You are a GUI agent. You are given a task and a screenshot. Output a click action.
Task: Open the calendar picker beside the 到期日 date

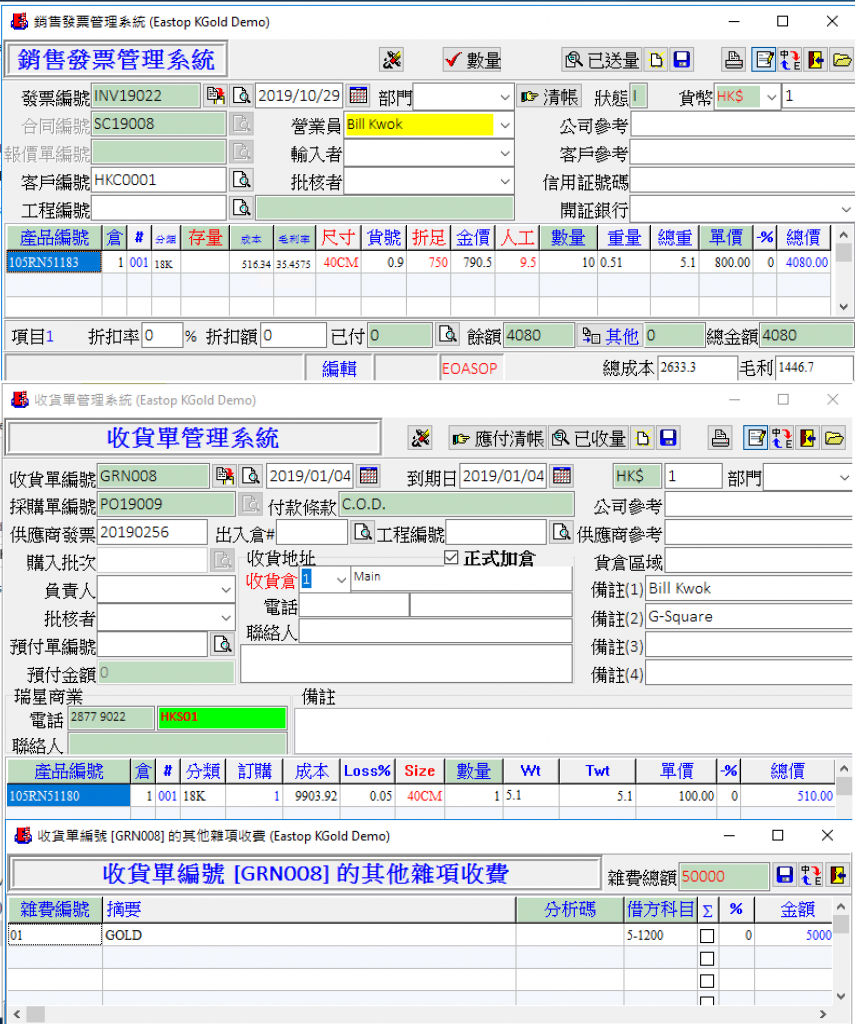(562, 476)
